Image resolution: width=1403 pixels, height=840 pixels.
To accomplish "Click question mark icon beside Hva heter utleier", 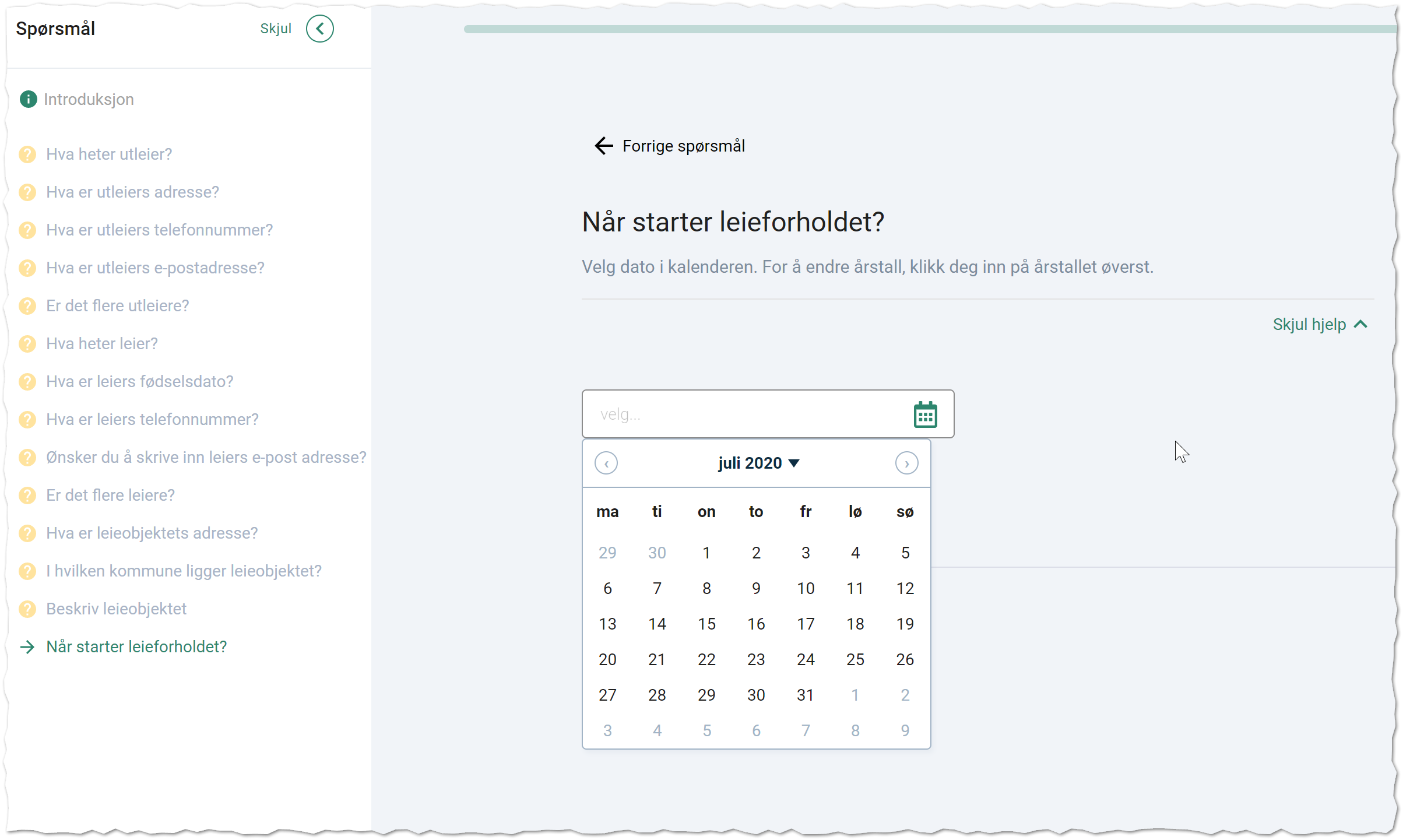I will [27, 154].
